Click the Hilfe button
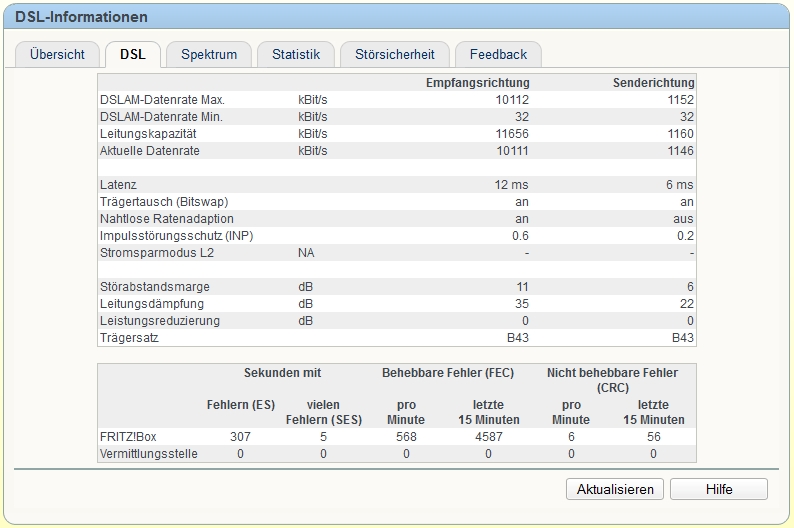This screenshot has height=528, width=794. (719, 489)
